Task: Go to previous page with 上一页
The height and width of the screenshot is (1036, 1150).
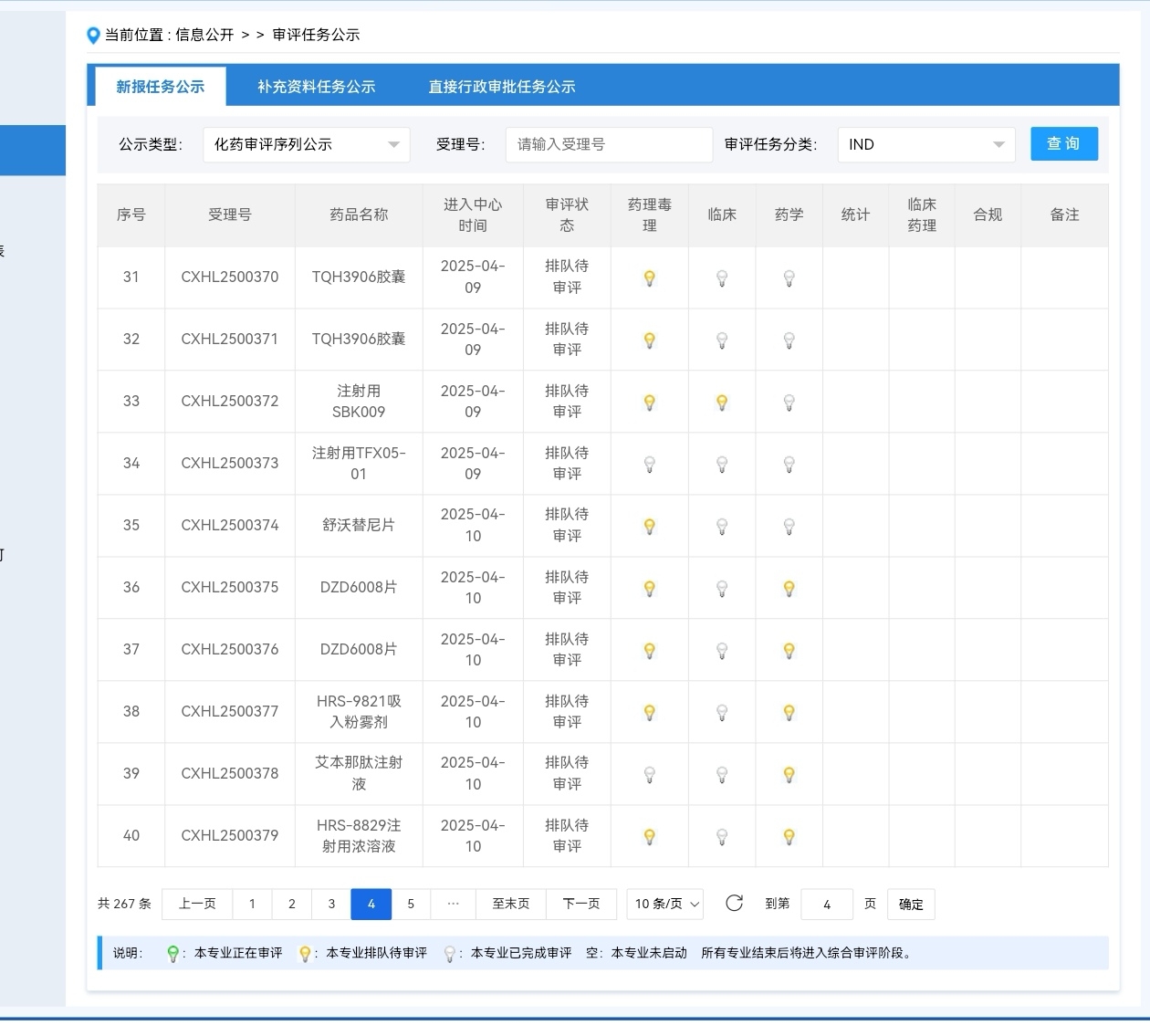Action: tap(197, 904)
